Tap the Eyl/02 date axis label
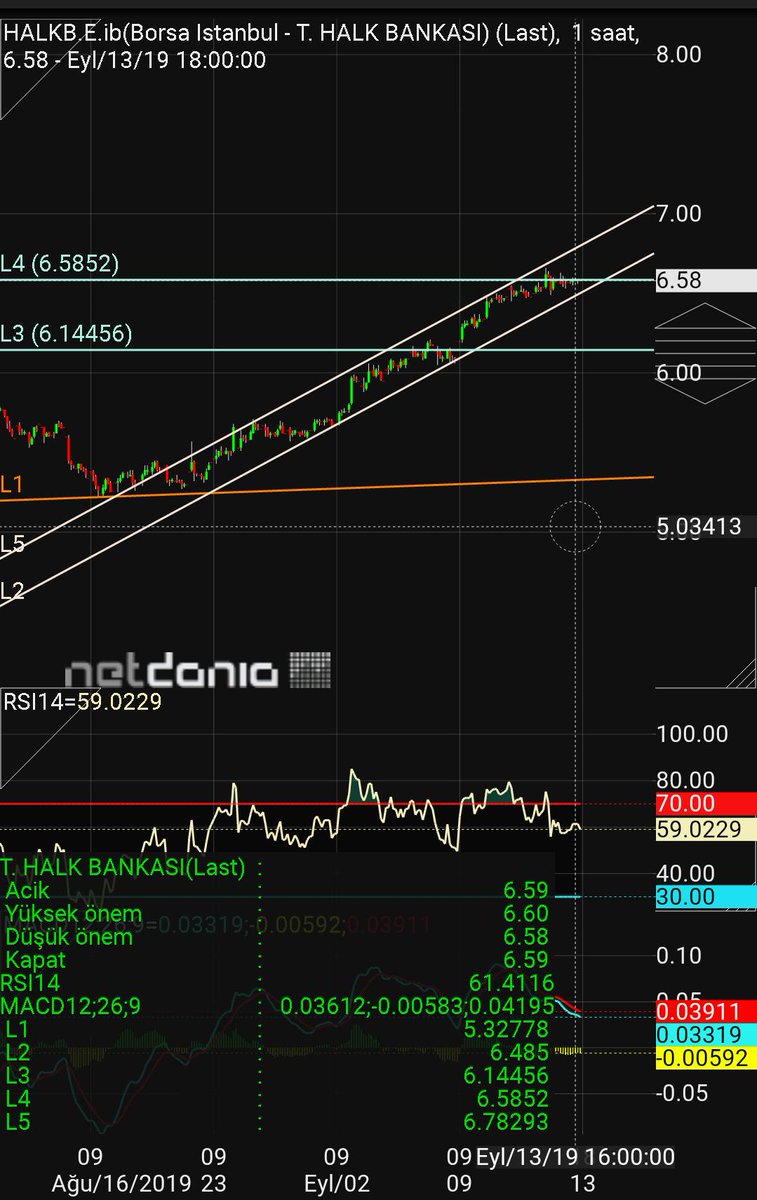 (x=338, y=1183)
